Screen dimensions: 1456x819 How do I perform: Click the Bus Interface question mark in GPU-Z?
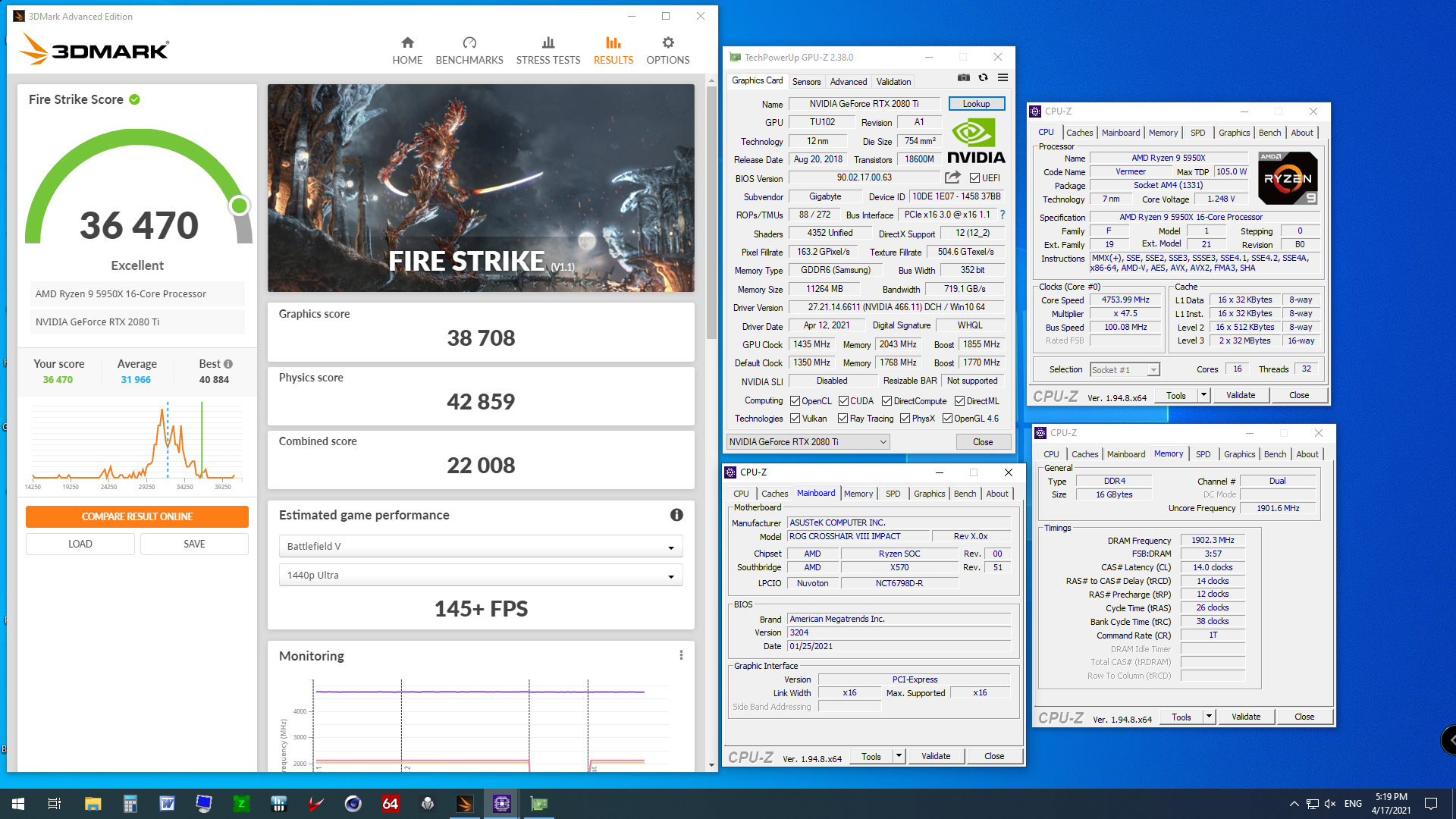1003,215
